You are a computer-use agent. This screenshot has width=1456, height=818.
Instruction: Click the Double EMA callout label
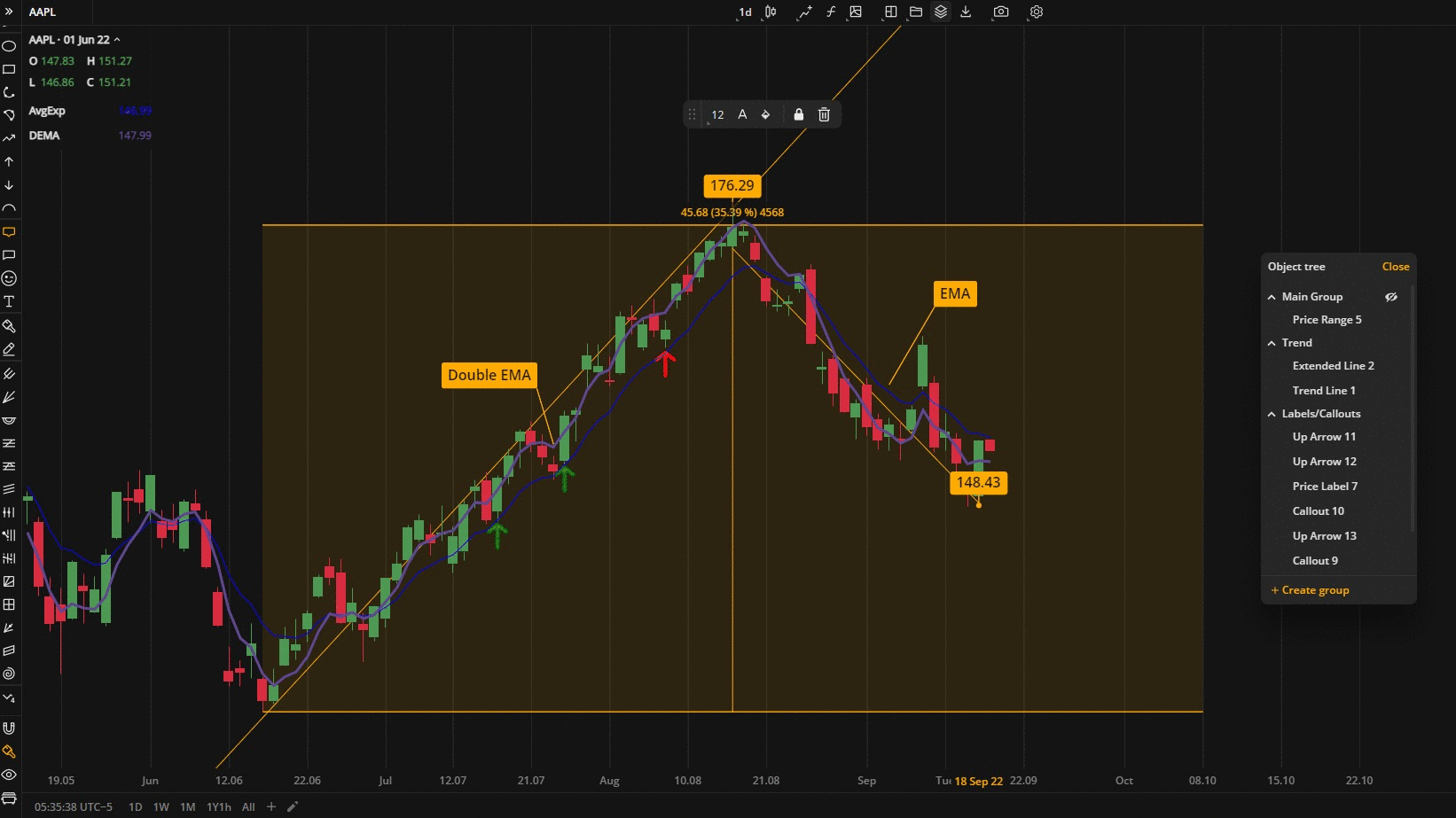click(x=489, y=375)
